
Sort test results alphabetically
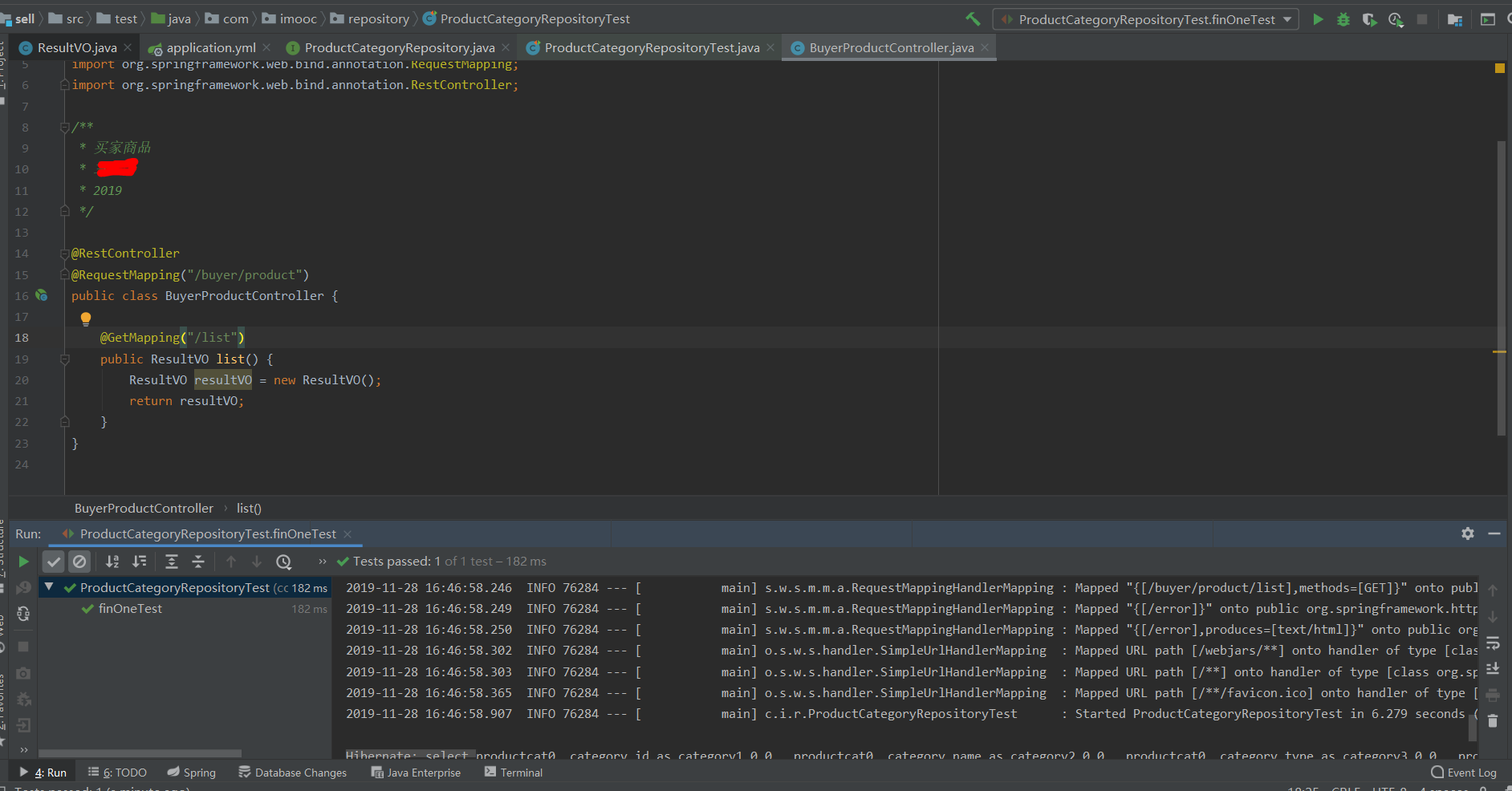tap(112, 562)
